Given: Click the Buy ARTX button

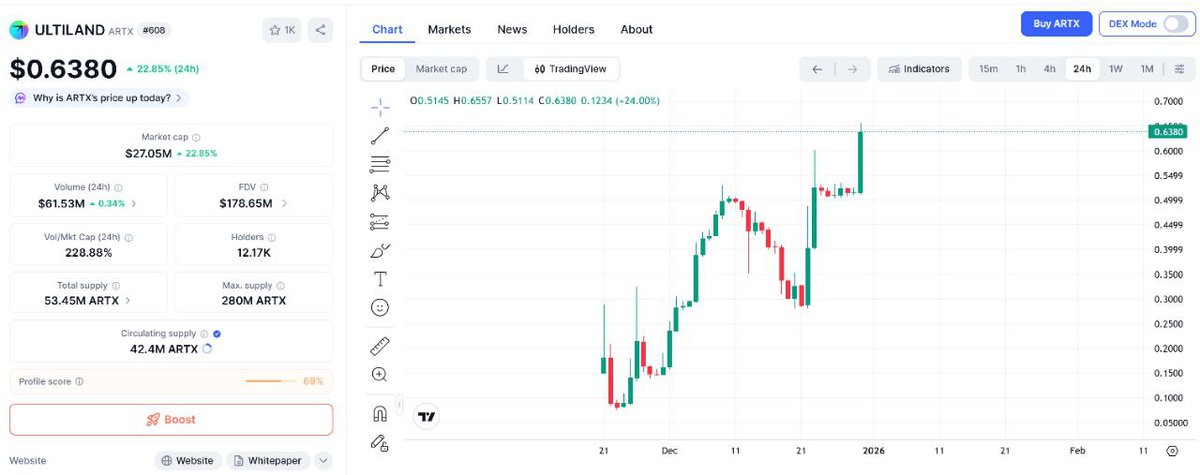Looking at the screenshot, I should [1056, 24].
